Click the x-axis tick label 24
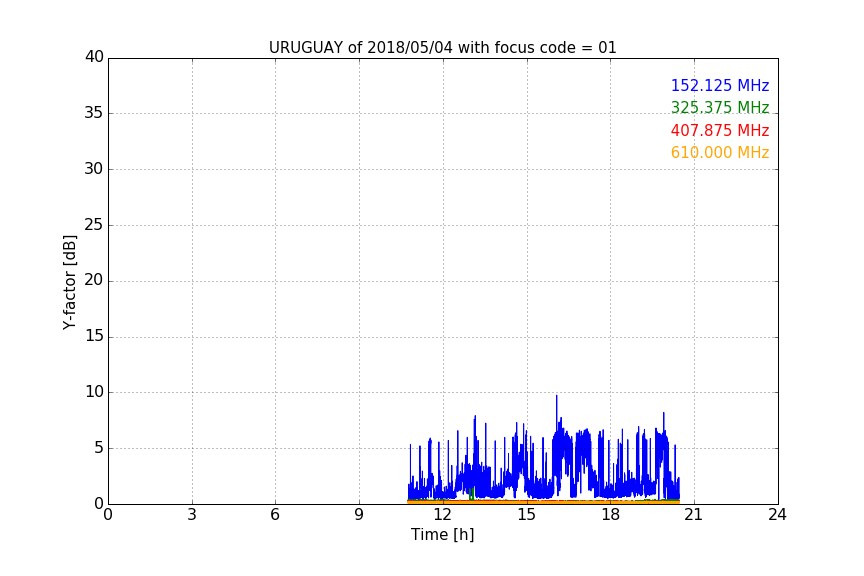864x576 pixels. (x=777, y=515)
